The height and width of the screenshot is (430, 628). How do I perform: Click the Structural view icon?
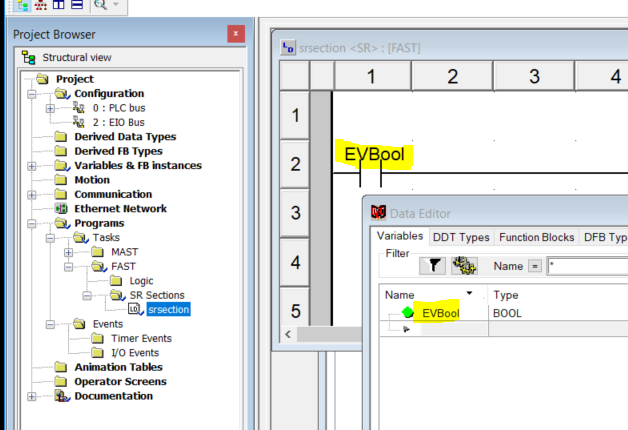coord(28,58)
